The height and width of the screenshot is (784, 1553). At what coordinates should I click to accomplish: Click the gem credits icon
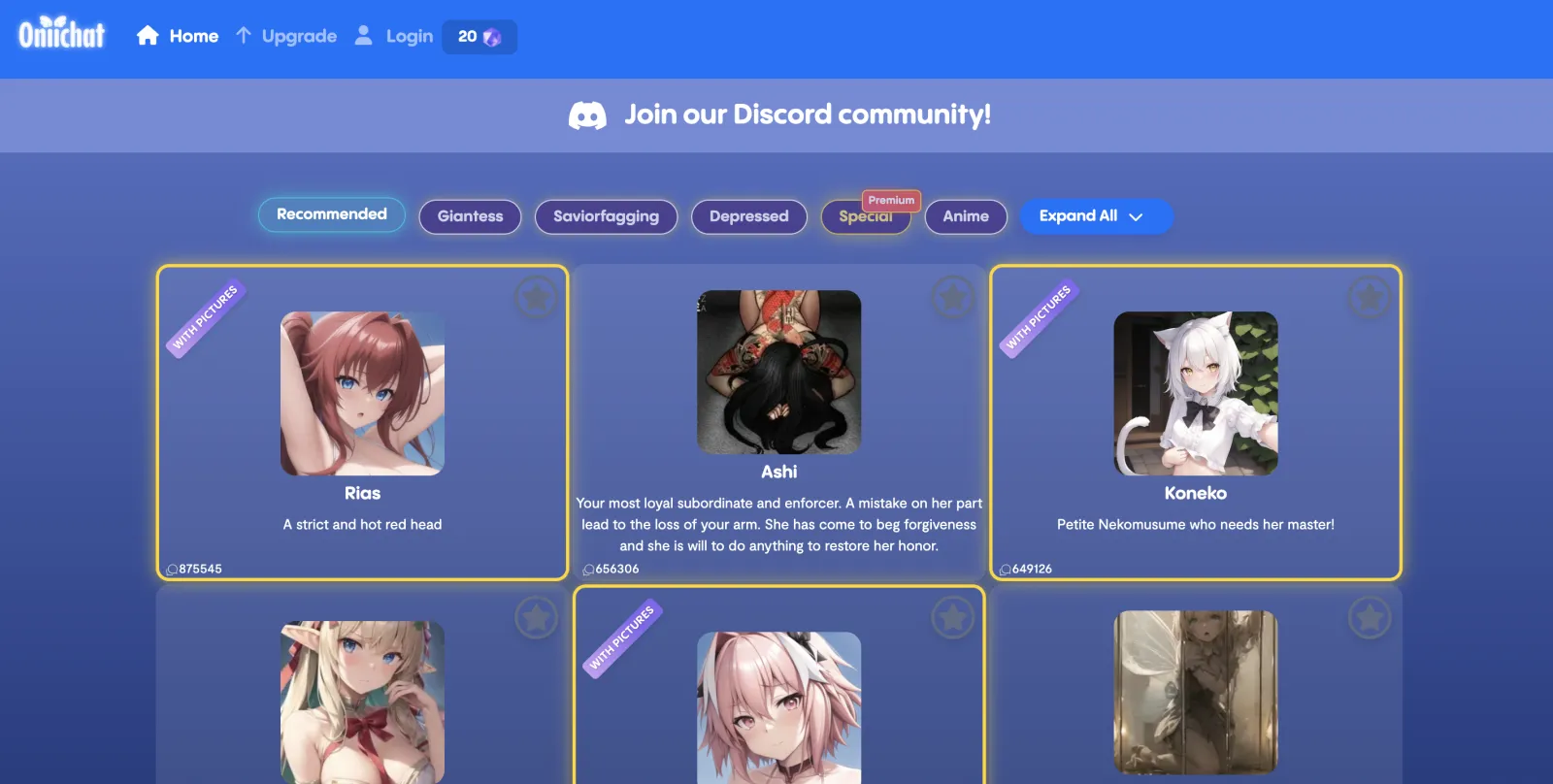click(x=492, y=37)
